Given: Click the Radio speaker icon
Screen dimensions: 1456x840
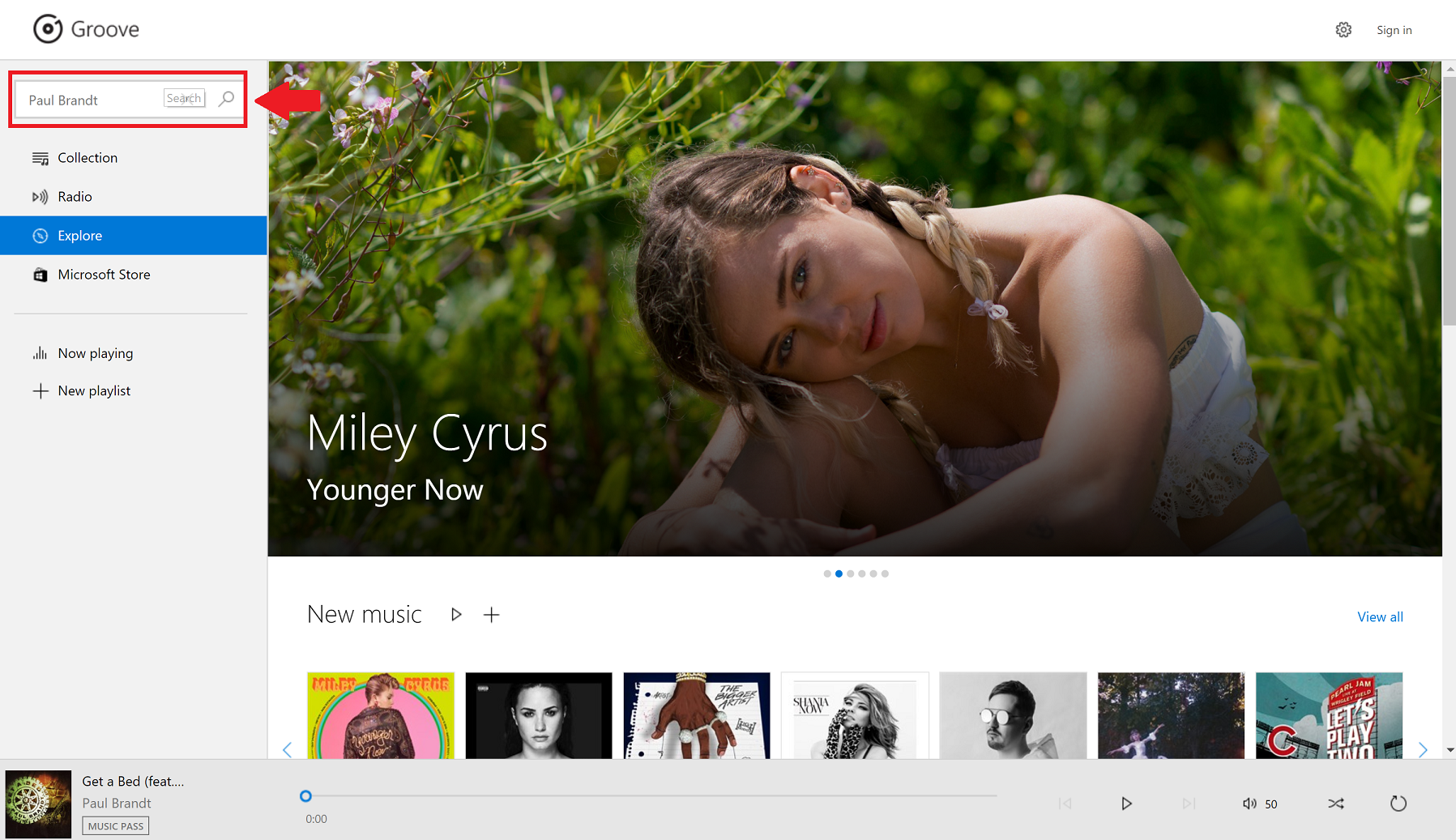Looking at the screenshot, I should pos(41,197).
